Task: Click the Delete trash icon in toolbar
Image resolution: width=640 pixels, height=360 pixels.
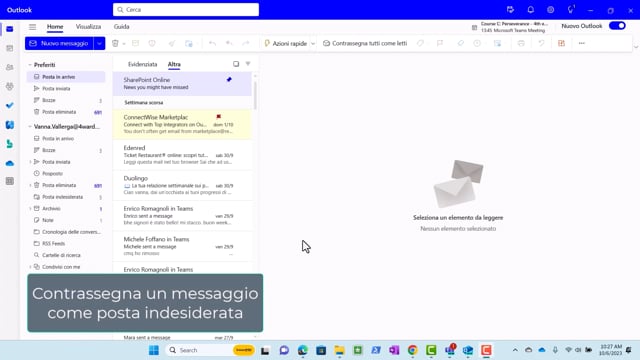Action: point(115,43)
